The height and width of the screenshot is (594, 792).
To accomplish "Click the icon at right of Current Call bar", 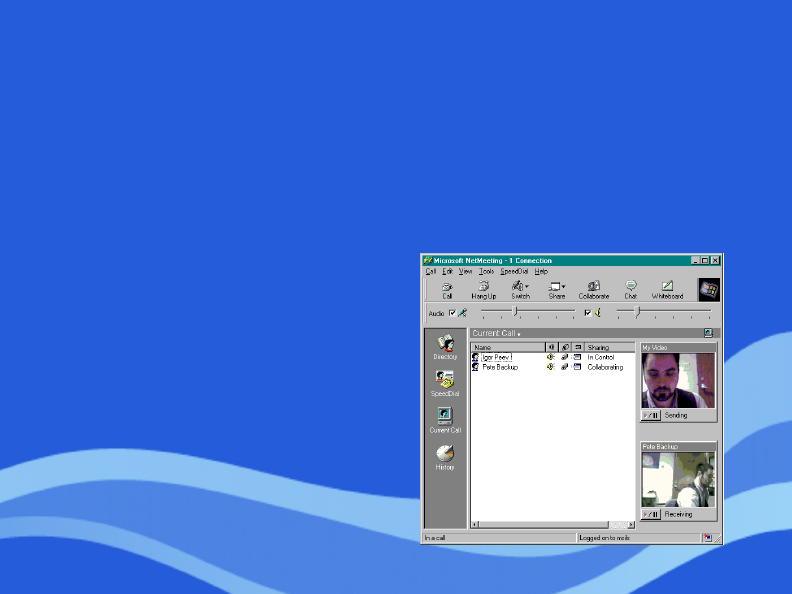I will tap(708, 332).
